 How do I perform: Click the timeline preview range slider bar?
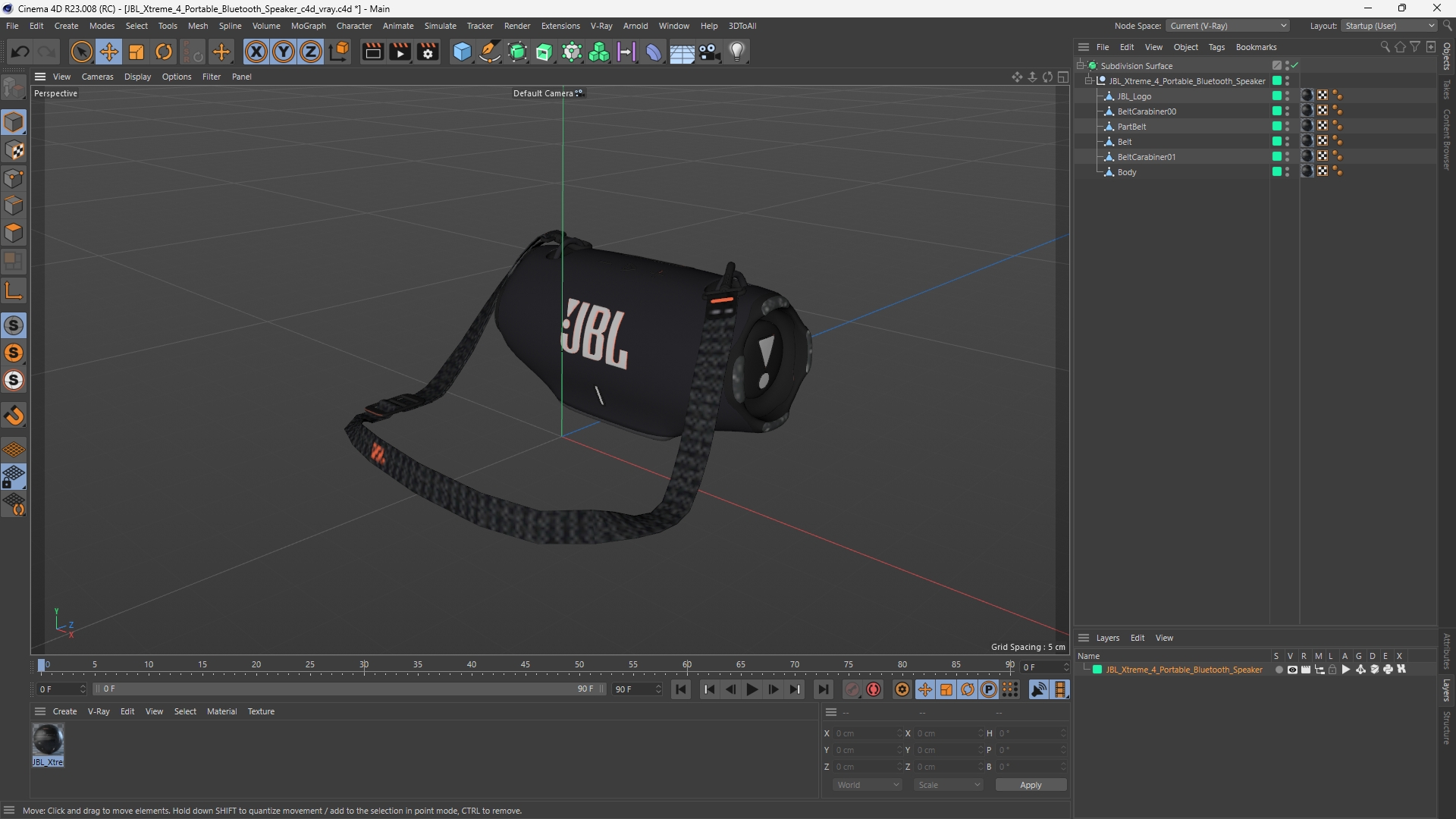349,689
